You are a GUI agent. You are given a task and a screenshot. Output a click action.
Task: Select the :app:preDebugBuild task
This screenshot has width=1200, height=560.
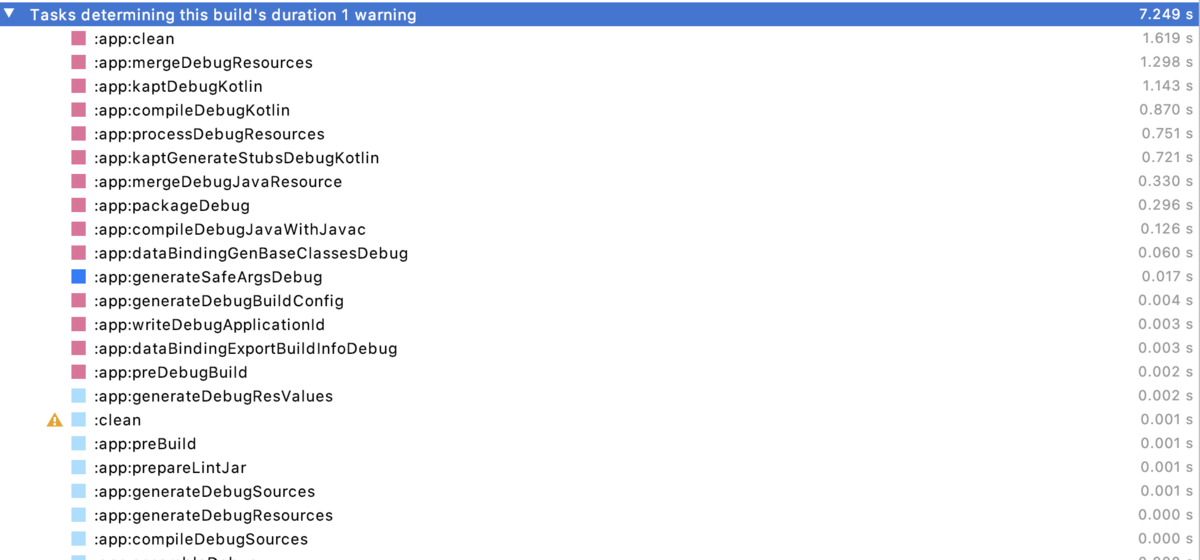click(600, 372)
